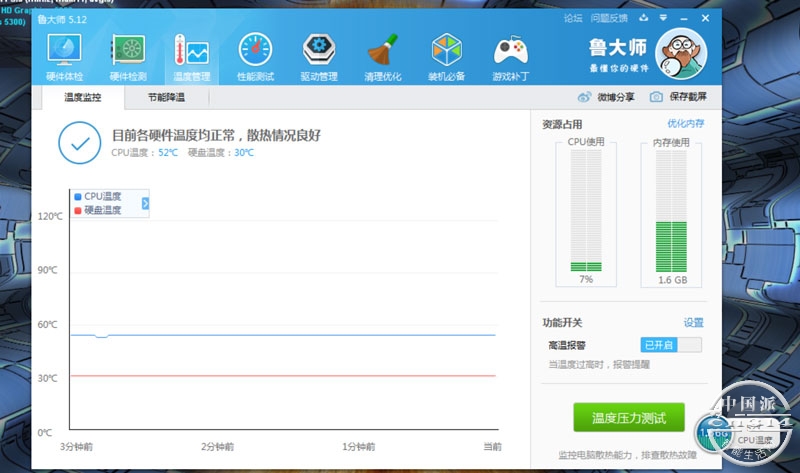This screenshot has width=800, height=473.
Task: Click the 鲁大师 5.12 title text
Action: pos(62,19)
